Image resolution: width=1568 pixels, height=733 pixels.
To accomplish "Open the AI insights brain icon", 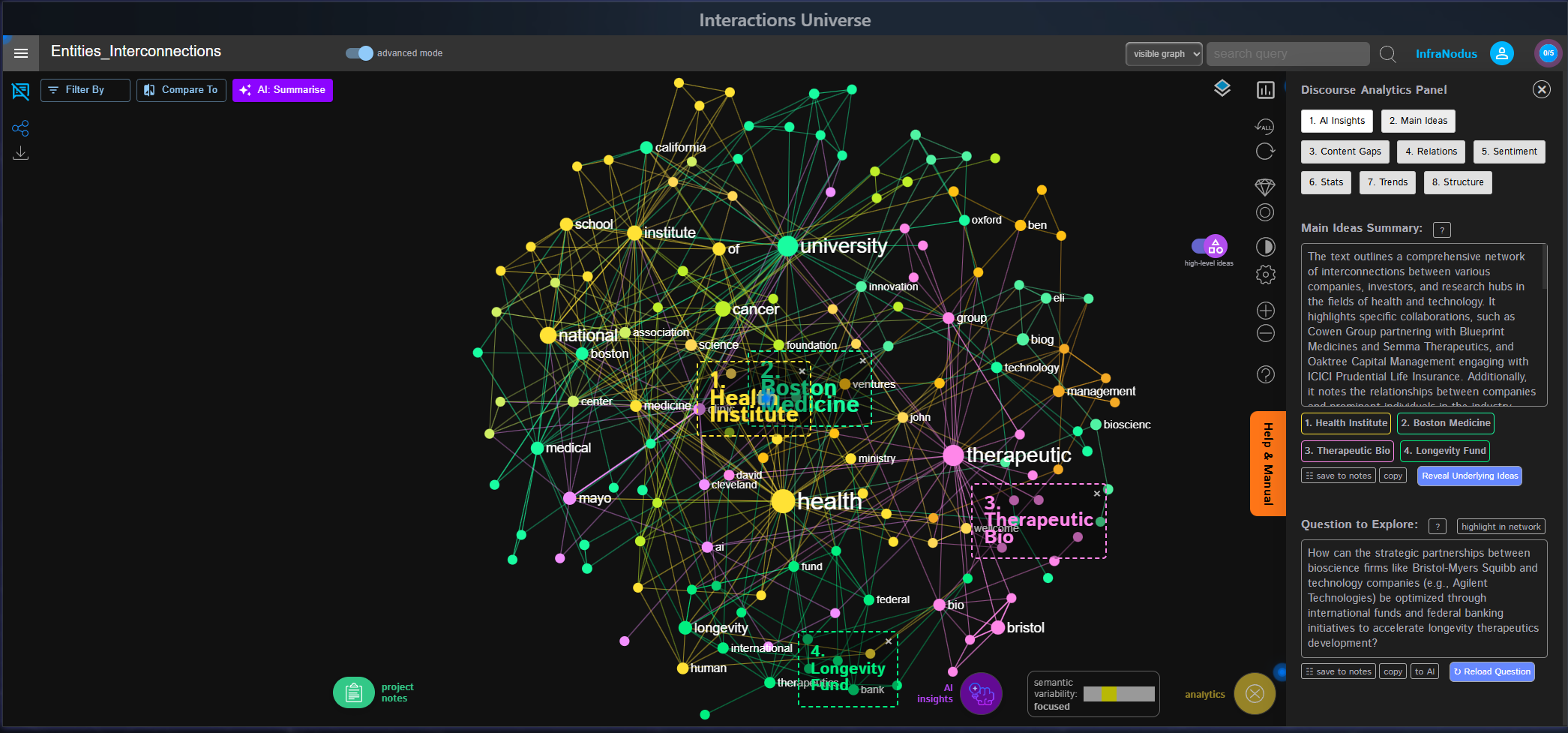I will click(981, 693).
